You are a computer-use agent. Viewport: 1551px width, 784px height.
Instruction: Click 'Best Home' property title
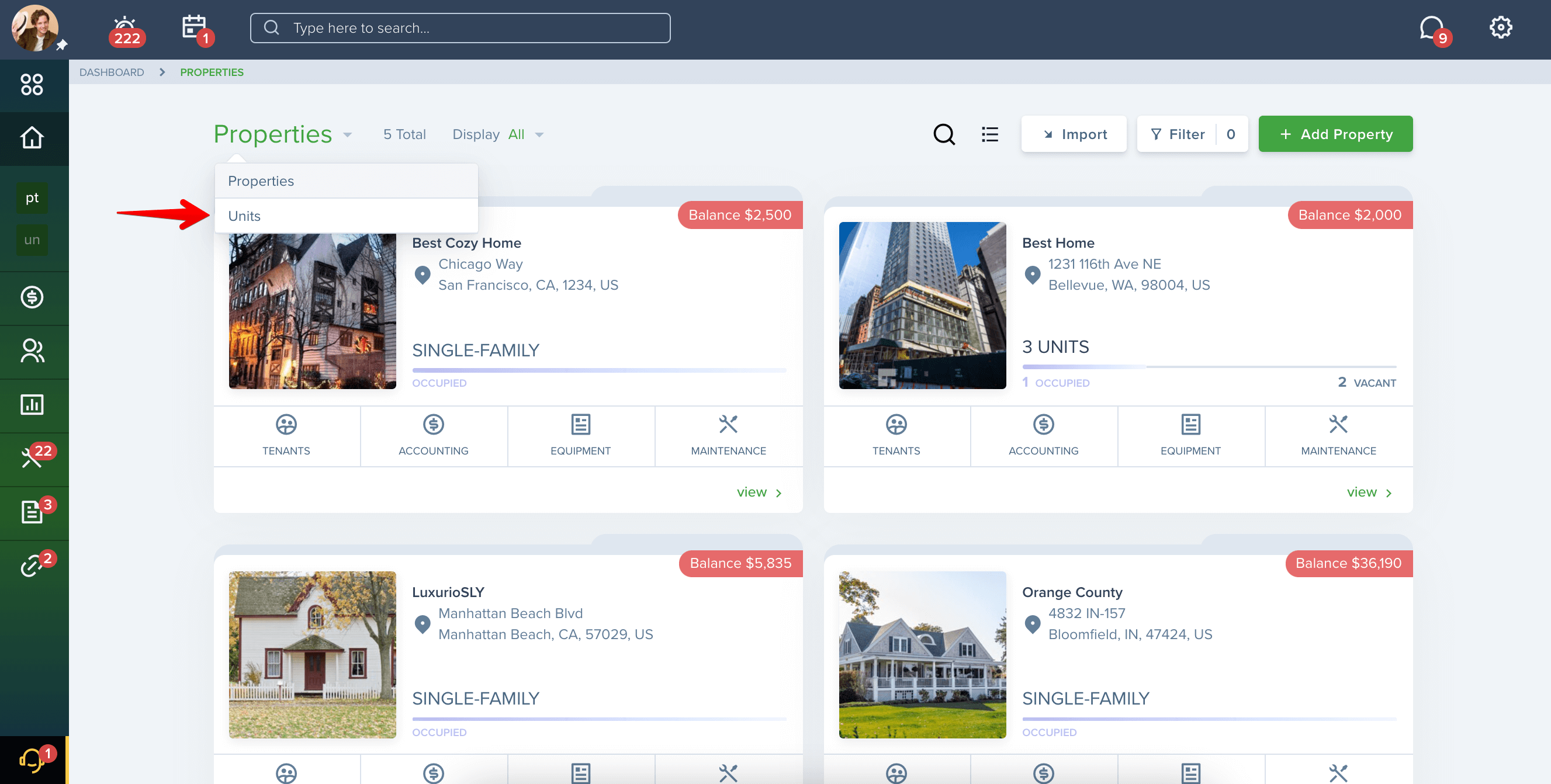[x=1058, y=243]
